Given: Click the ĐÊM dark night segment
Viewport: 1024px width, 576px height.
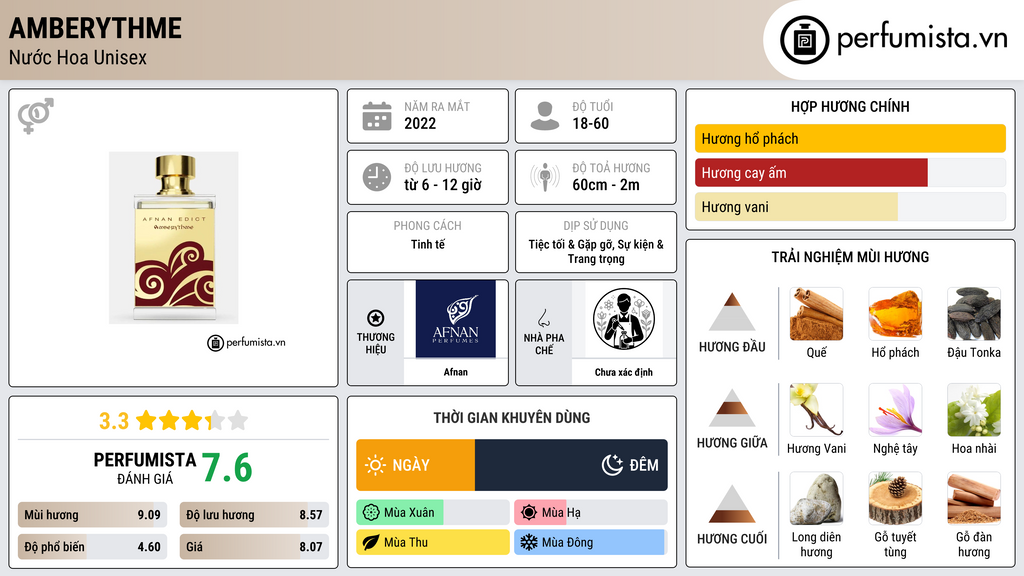Looking at the screenshot, I should (x=571, y=465).
